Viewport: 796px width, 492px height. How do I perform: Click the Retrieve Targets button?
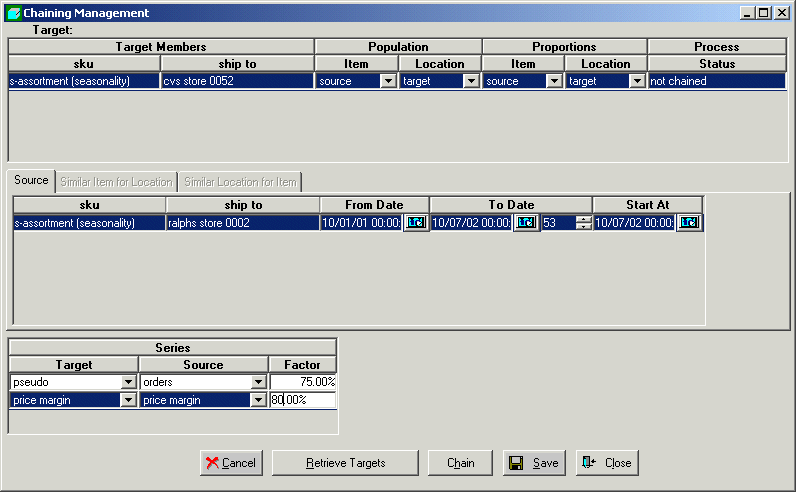(x=345, y=463)
